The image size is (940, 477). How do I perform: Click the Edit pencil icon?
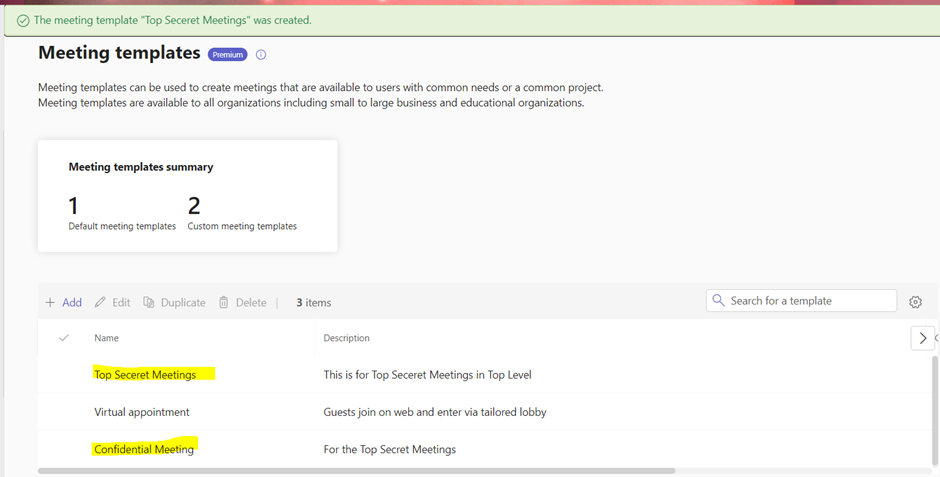click(x=100, y=303)
